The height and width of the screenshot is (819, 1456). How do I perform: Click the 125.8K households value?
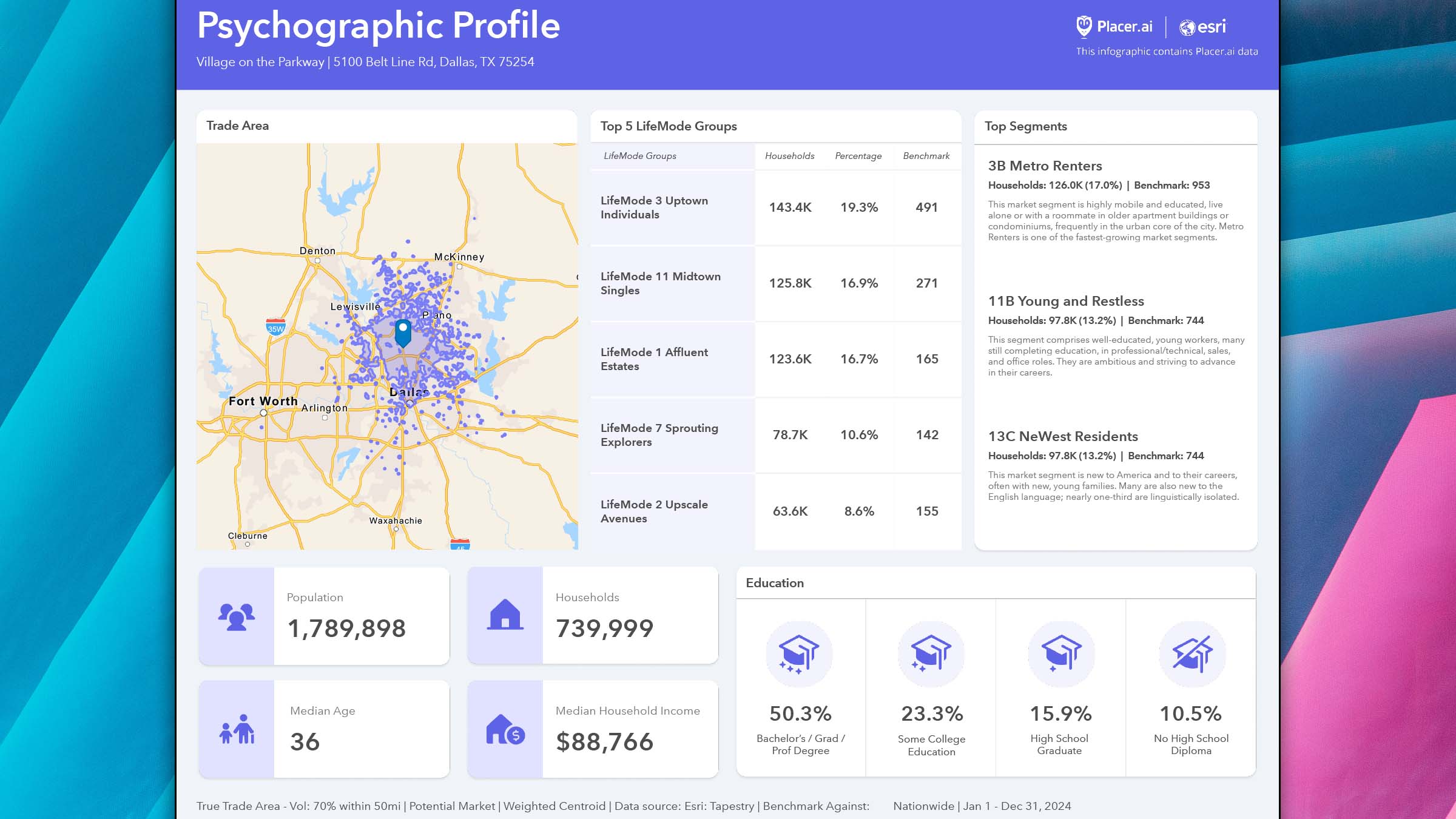(790, 283)
